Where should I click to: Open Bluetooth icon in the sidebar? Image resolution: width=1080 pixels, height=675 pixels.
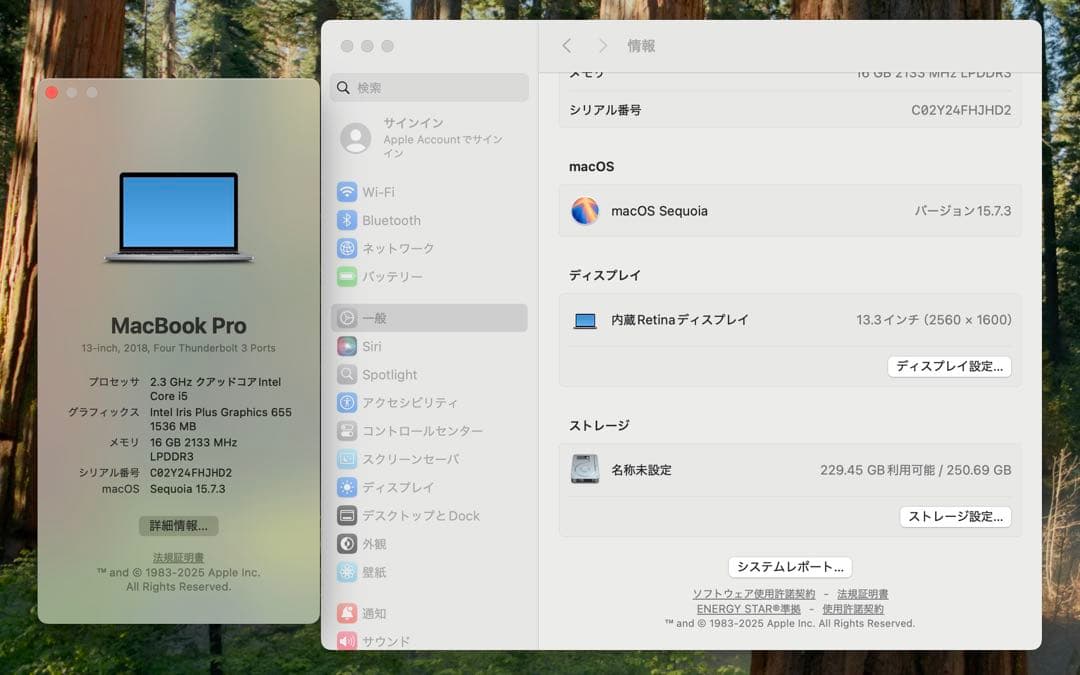(x=346, y=220)
